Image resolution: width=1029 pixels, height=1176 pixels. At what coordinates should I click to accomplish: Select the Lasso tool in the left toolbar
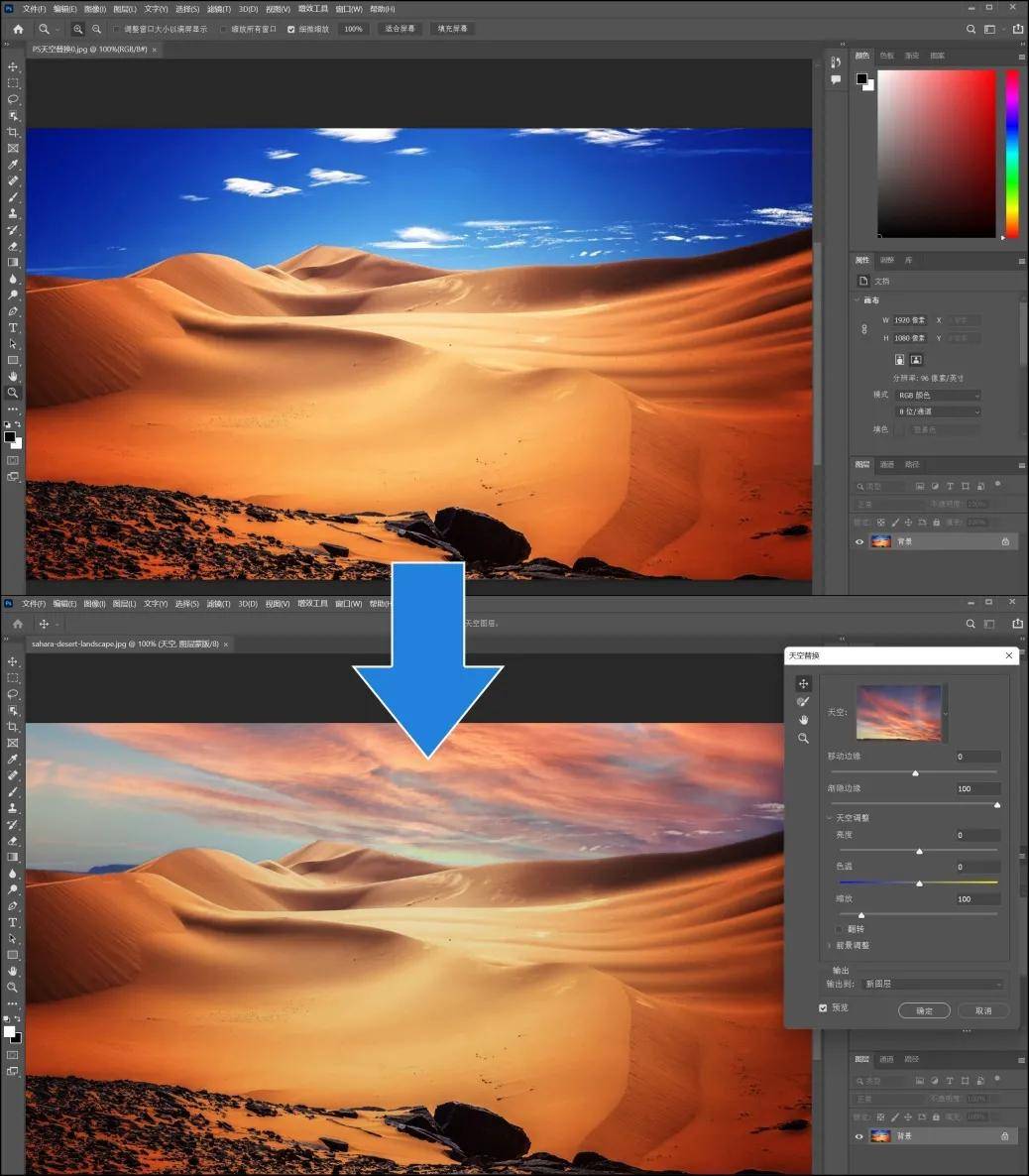point(13,99)
